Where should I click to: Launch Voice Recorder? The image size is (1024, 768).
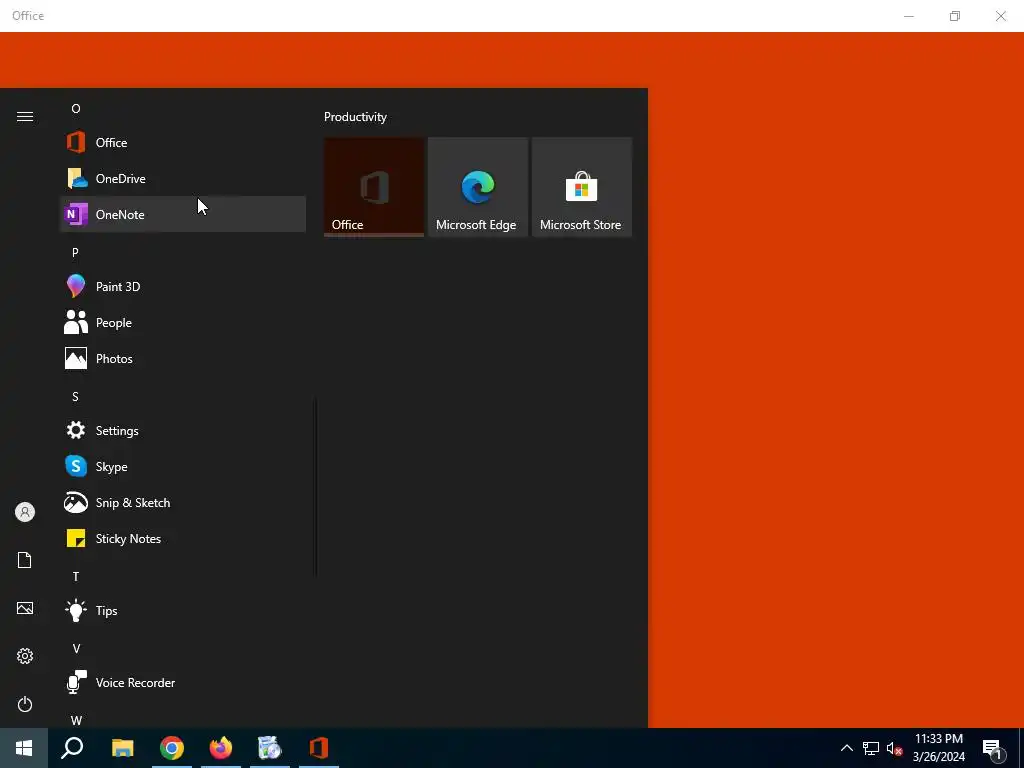[x=183, y=682]
